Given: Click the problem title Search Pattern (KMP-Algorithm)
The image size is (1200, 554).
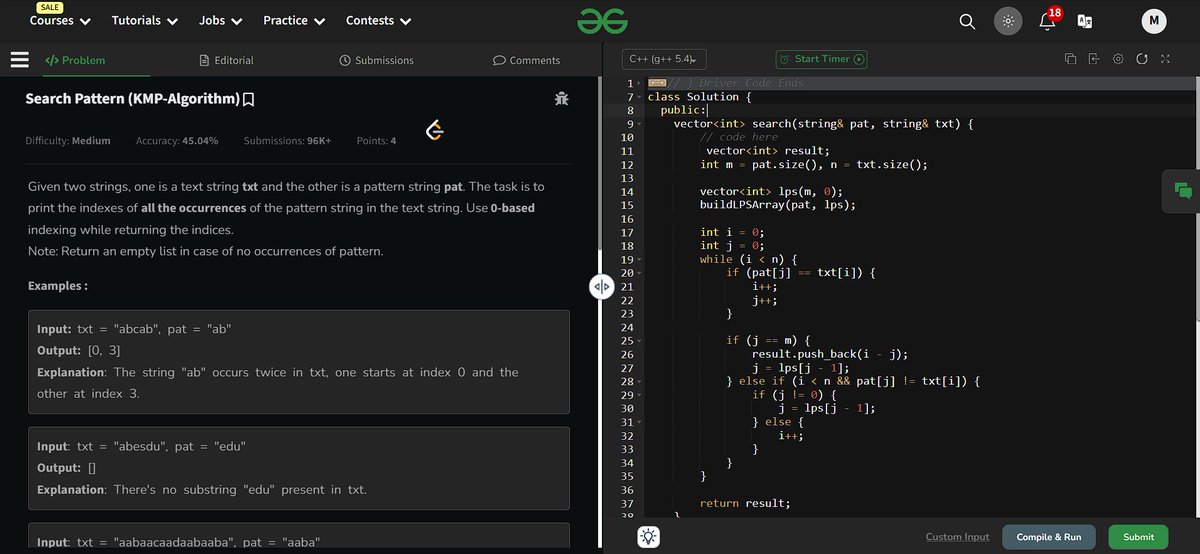Looking at the screenshot, I should [132, 99].
